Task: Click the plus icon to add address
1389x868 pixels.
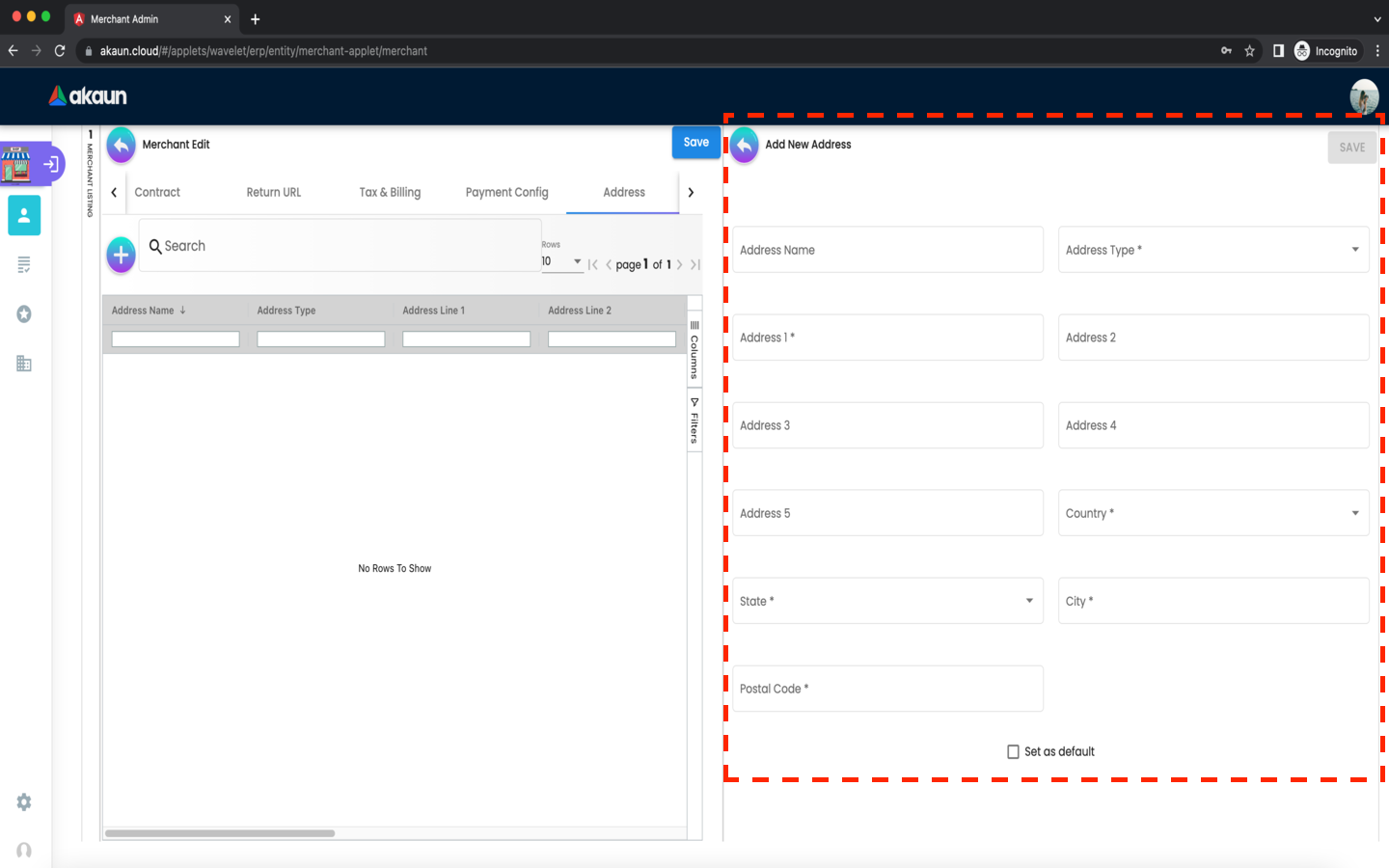Action: pyautogui.click(x=121, y=255)
